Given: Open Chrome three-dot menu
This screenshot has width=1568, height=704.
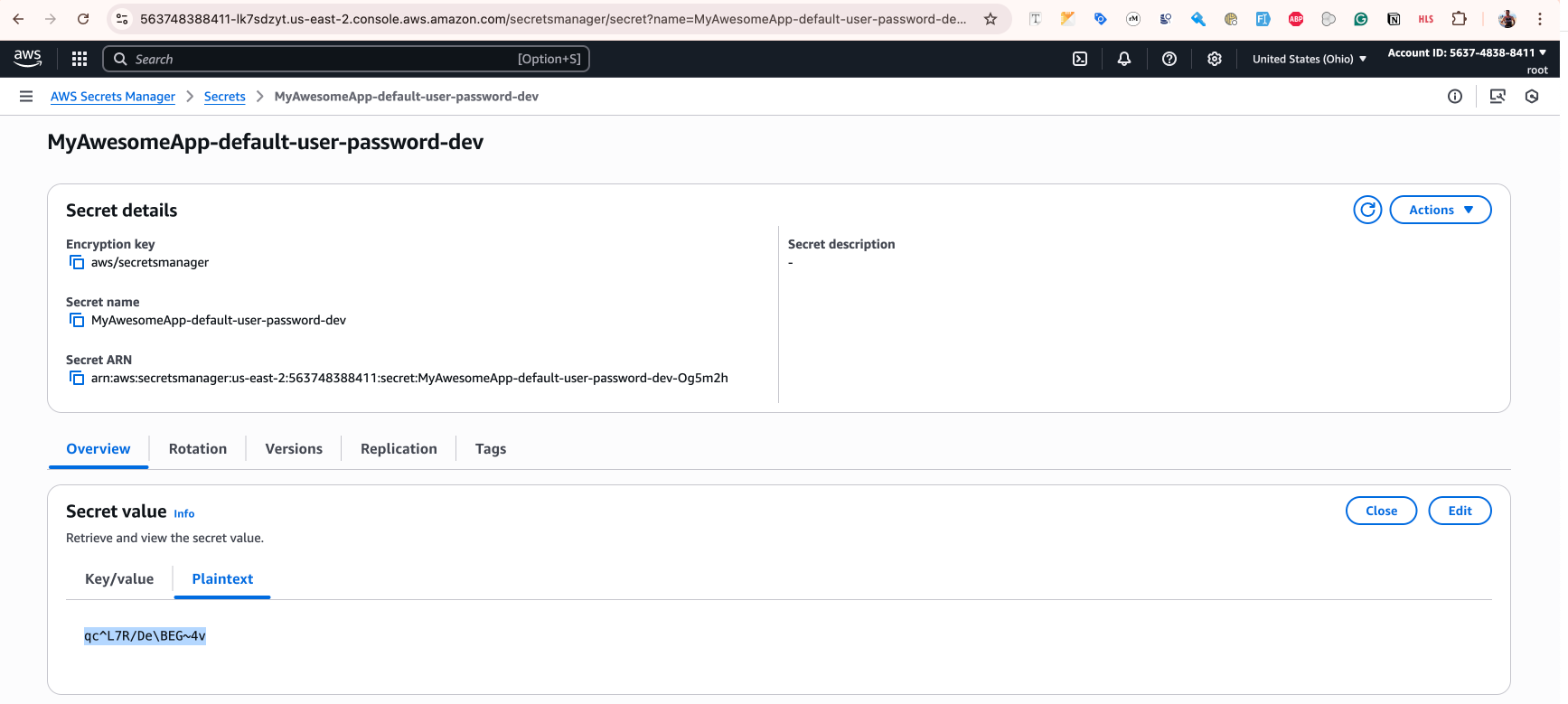Looking at the screenshot, I should tap(1540, 19).
